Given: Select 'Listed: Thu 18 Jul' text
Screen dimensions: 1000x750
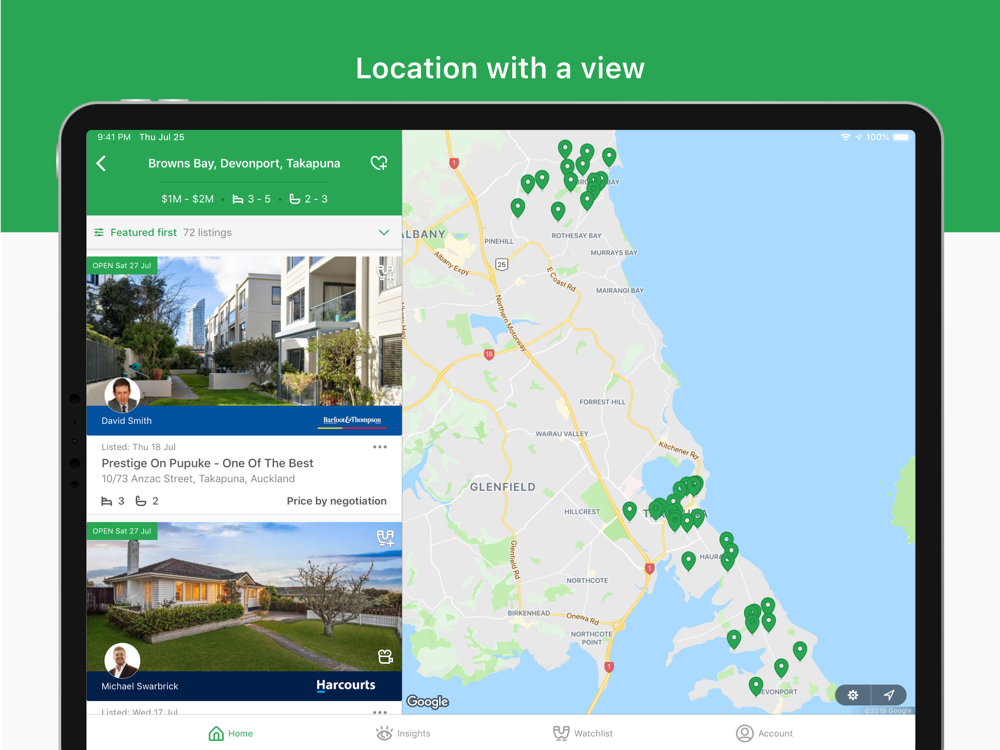Looking at the screenshot, I should pyautogui.click(x=138, y=447).
